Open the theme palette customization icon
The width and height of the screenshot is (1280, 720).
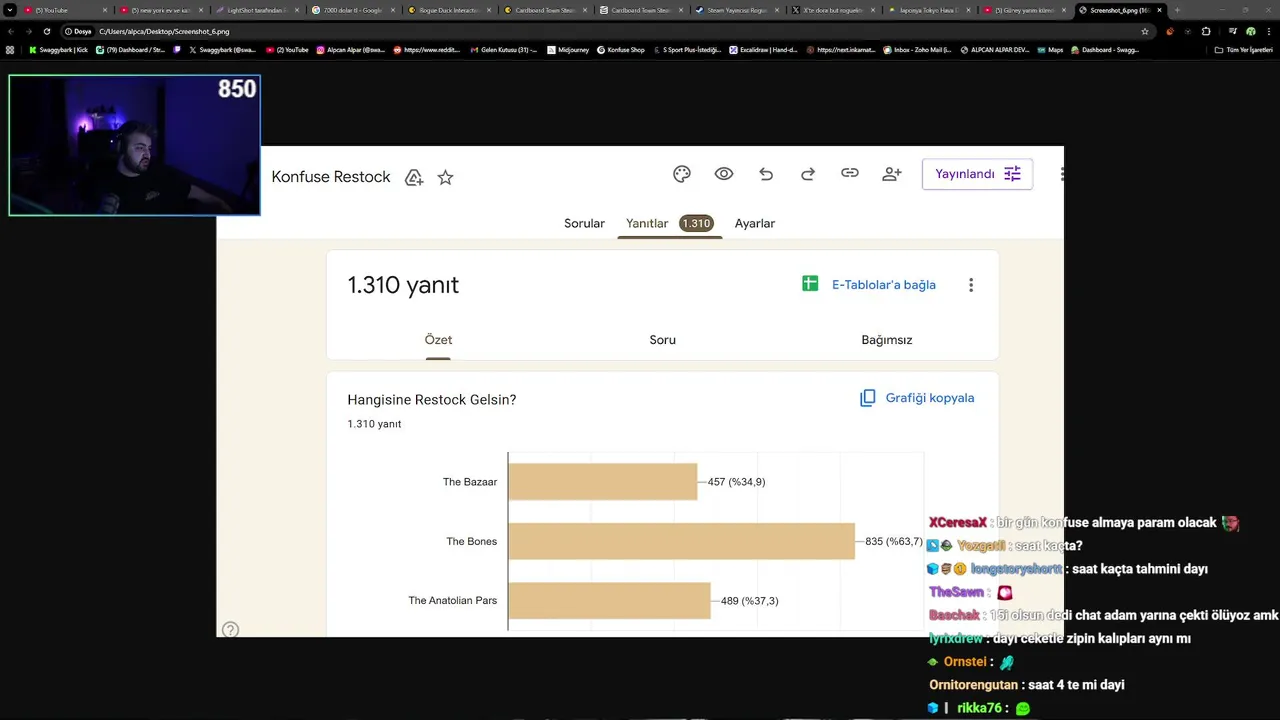pyautogui.click(x=682, y=174)
